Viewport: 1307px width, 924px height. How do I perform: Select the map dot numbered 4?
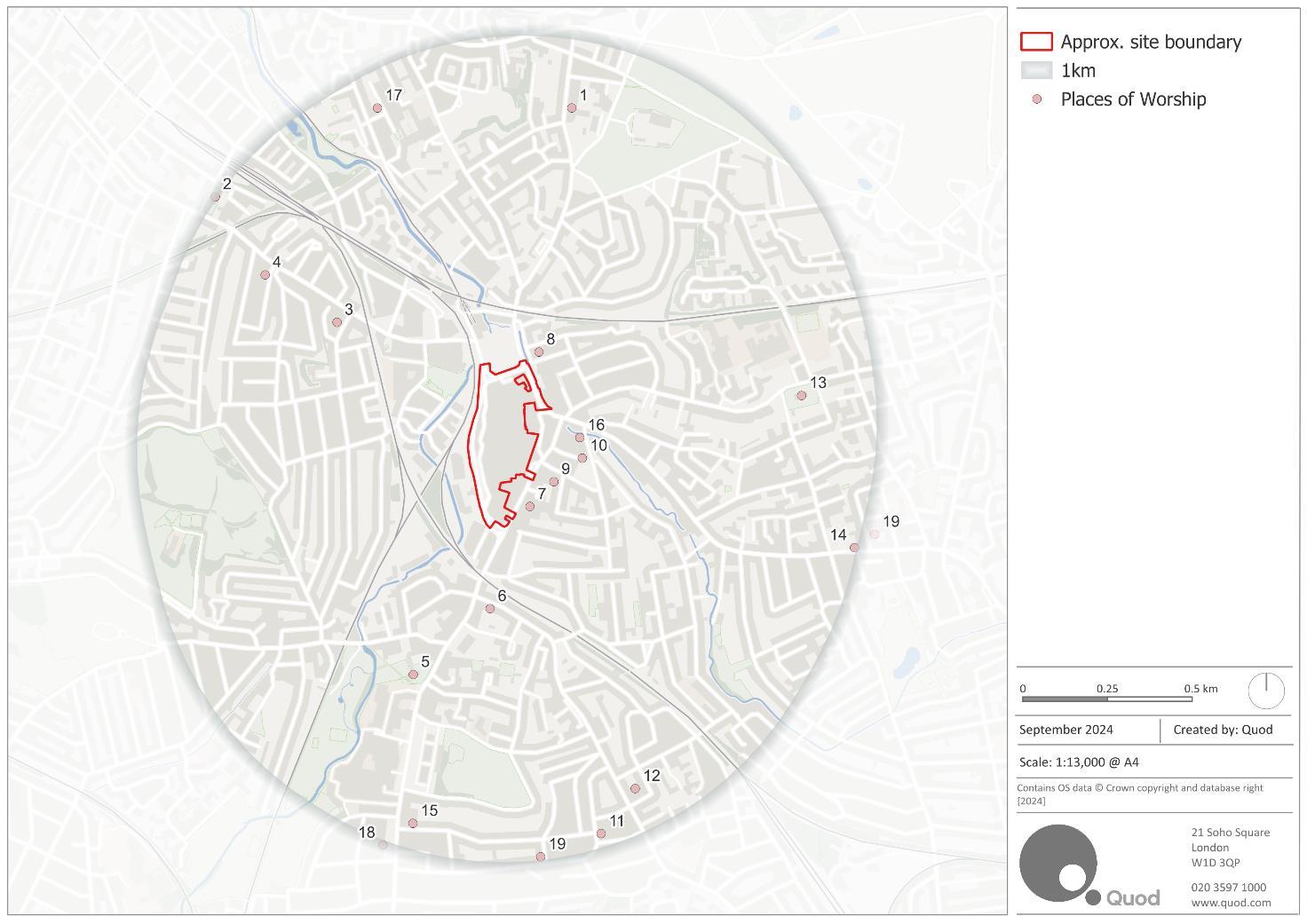coord(265,275)
